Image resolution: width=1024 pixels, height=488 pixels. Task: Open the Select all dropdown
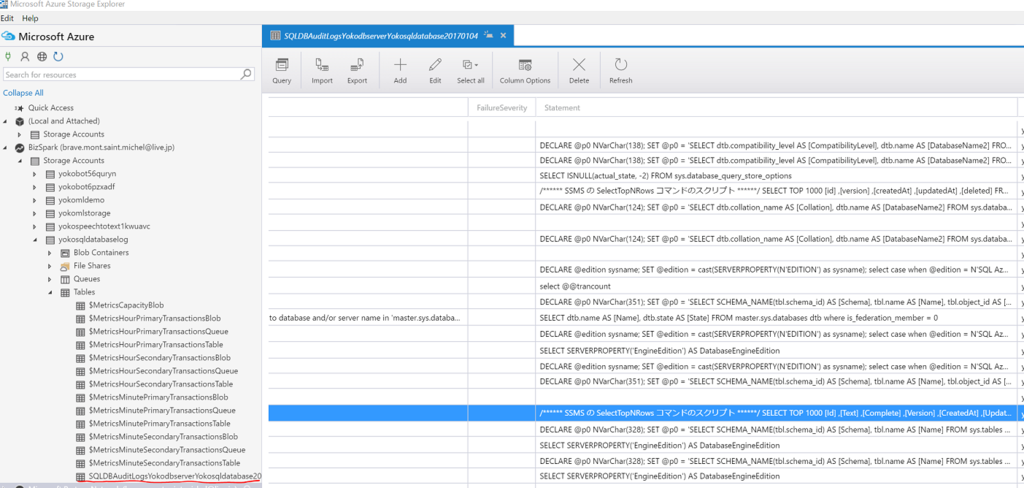click(x=470, y=71)
